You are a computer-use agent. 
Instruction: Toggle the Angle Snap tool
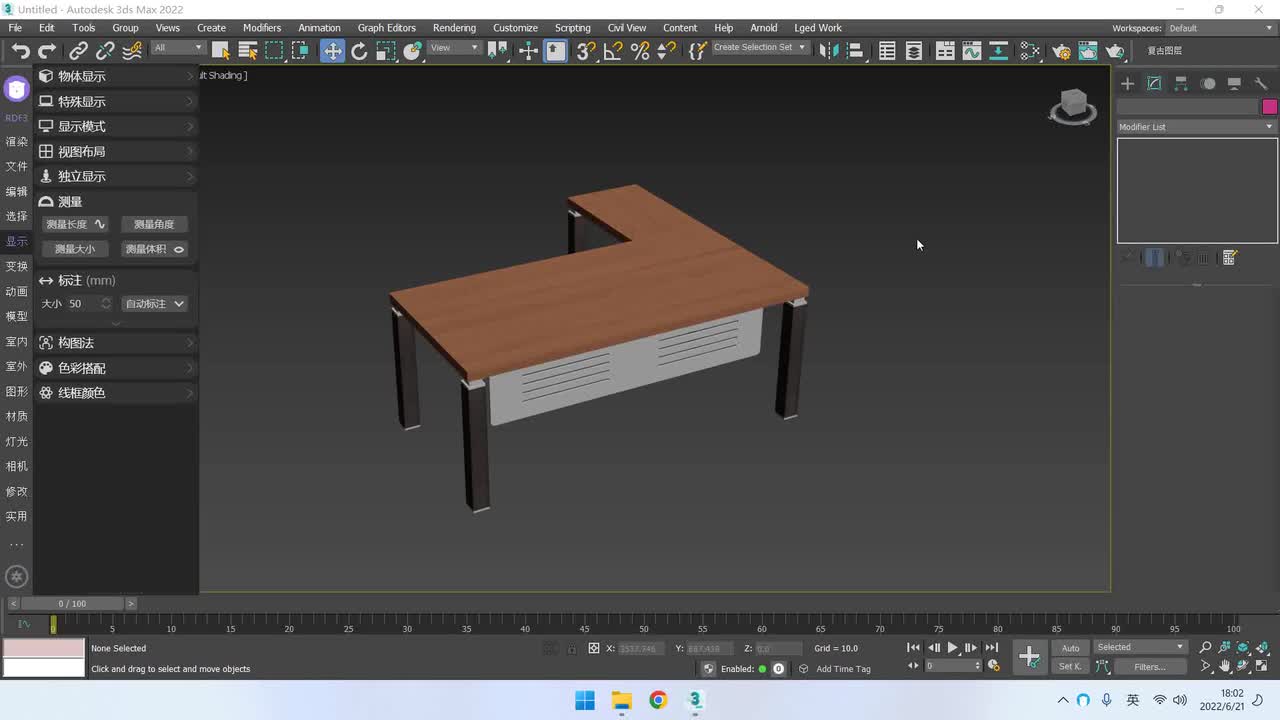point(613,51)
